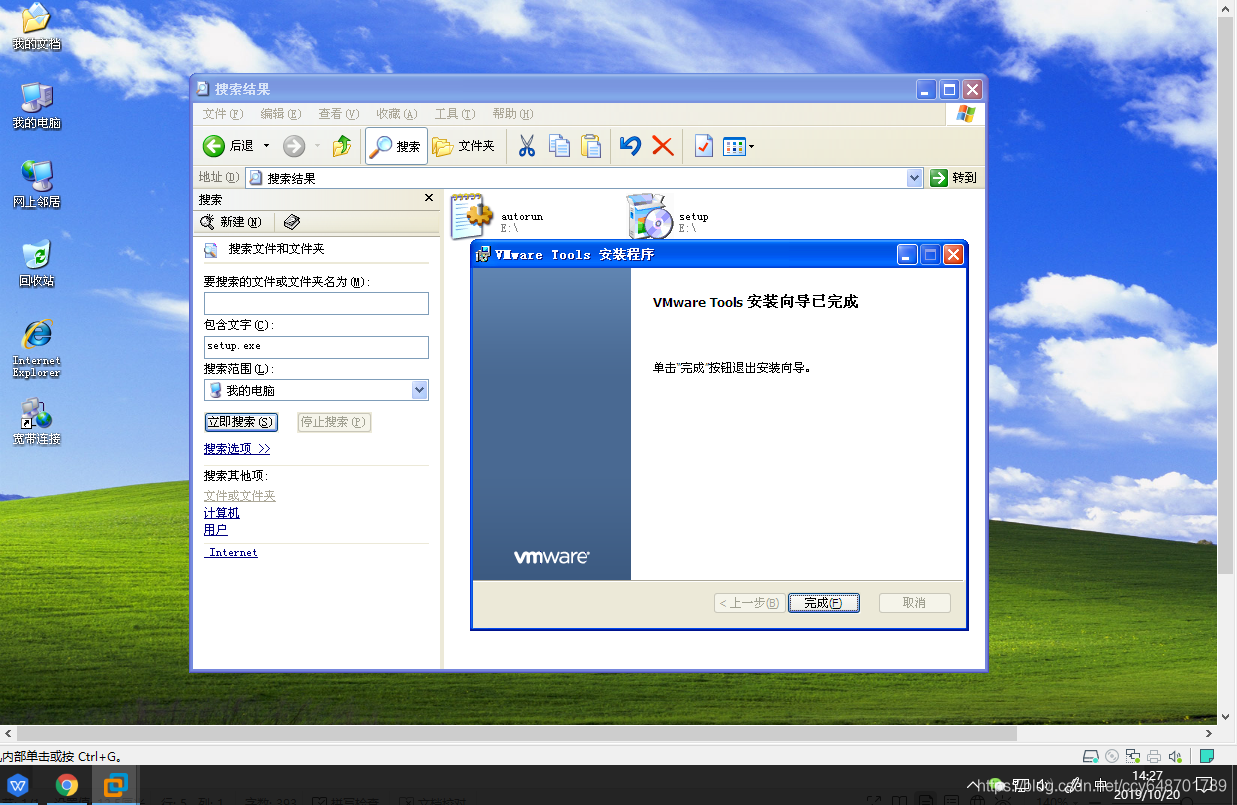Open the 编辑 menu
Image resolution: width=1237 pixels, height=805 pixels.
click(280, 114)
